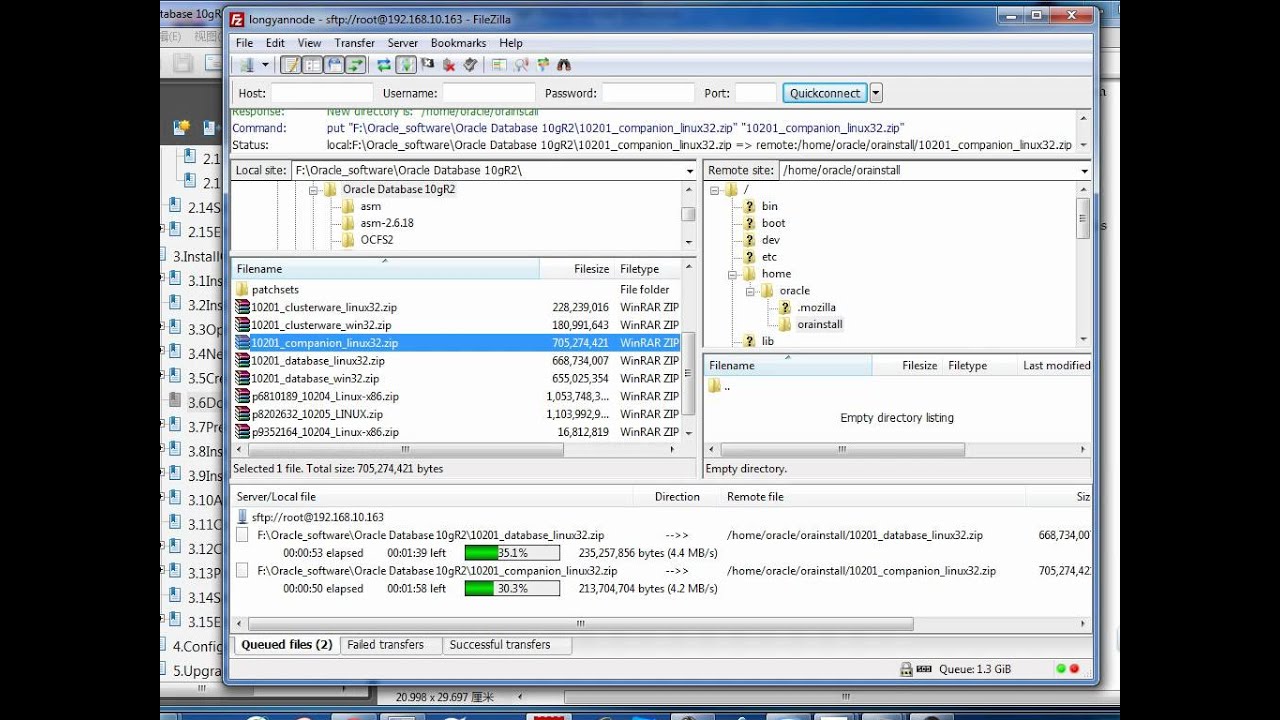Viewport: 1280px width, 720px height.
Task: Click the 35.1% transfer progress bar
Action: [512, 553]
